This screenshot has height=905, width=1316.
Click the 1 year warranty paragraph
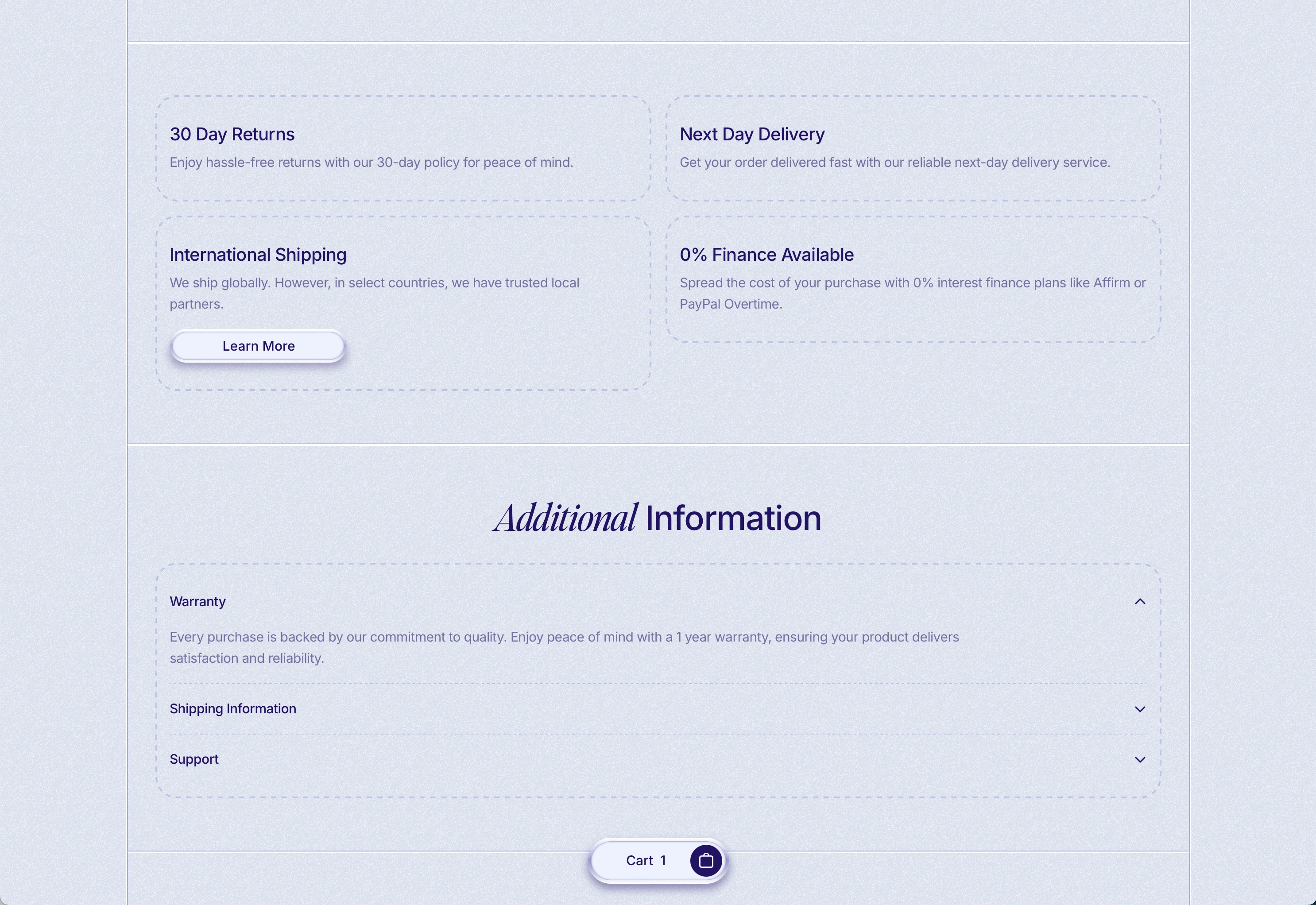coord(564,648)
